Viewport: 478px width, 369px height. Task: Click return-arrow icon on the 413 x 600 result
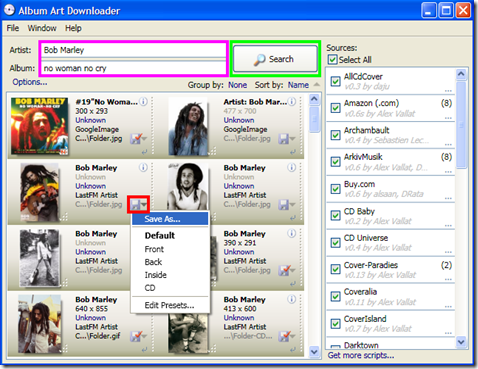pyautogui.click(x=293, y=350)
